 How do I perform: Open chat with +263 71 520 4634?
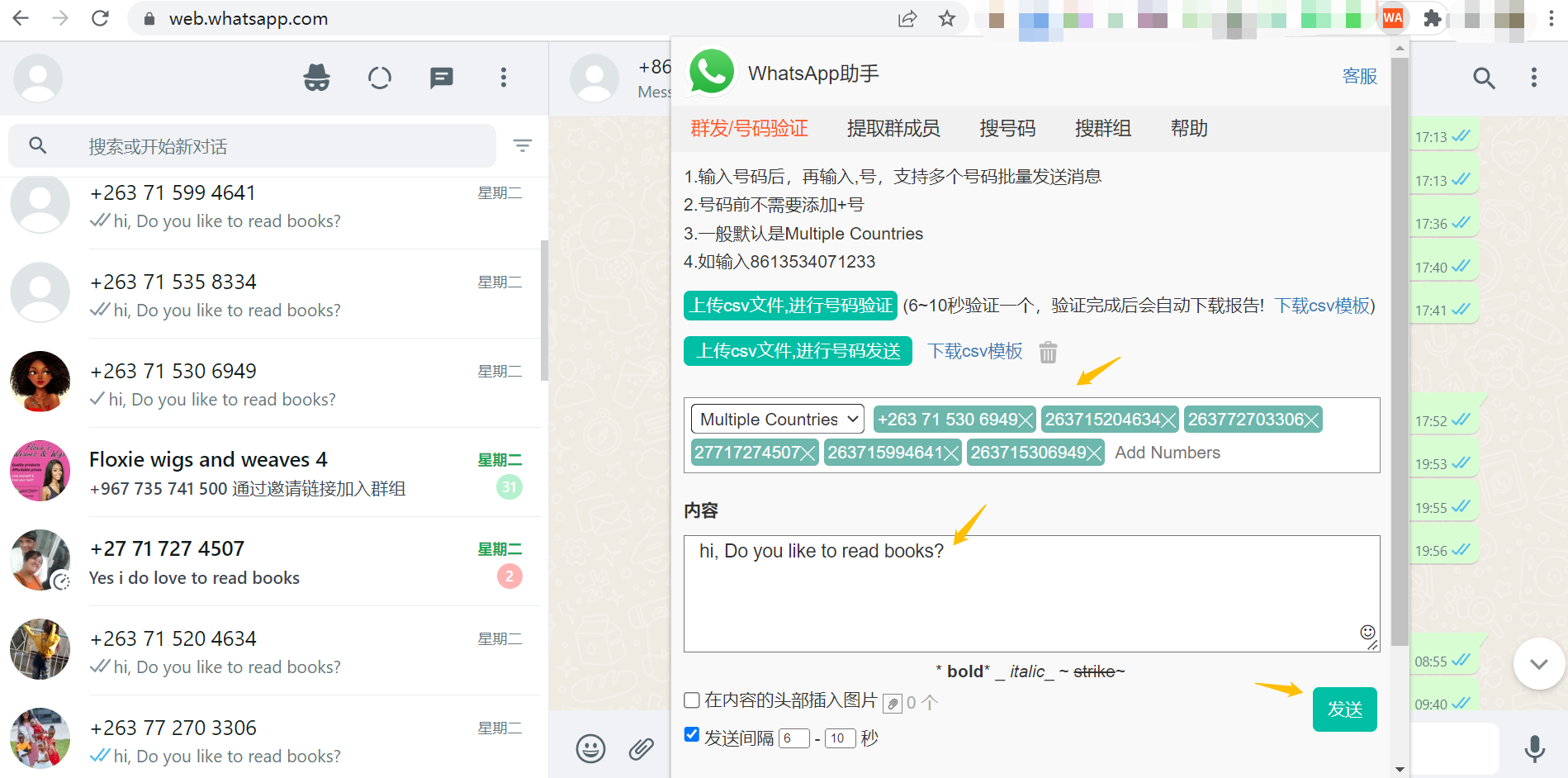pos(274,650)
